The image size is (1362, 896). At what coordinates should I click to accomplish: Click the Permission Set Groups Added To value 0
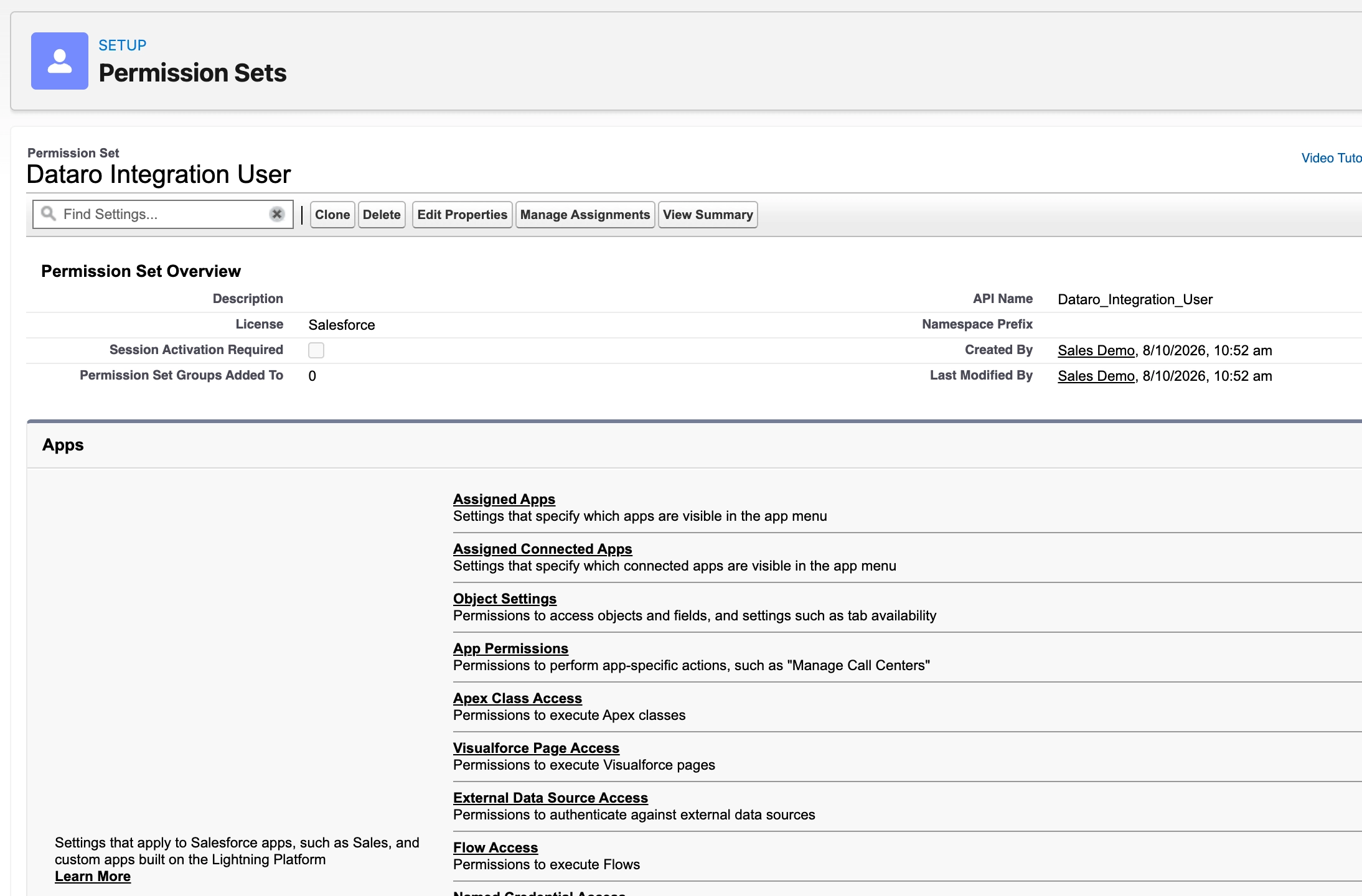coord(312,376)
